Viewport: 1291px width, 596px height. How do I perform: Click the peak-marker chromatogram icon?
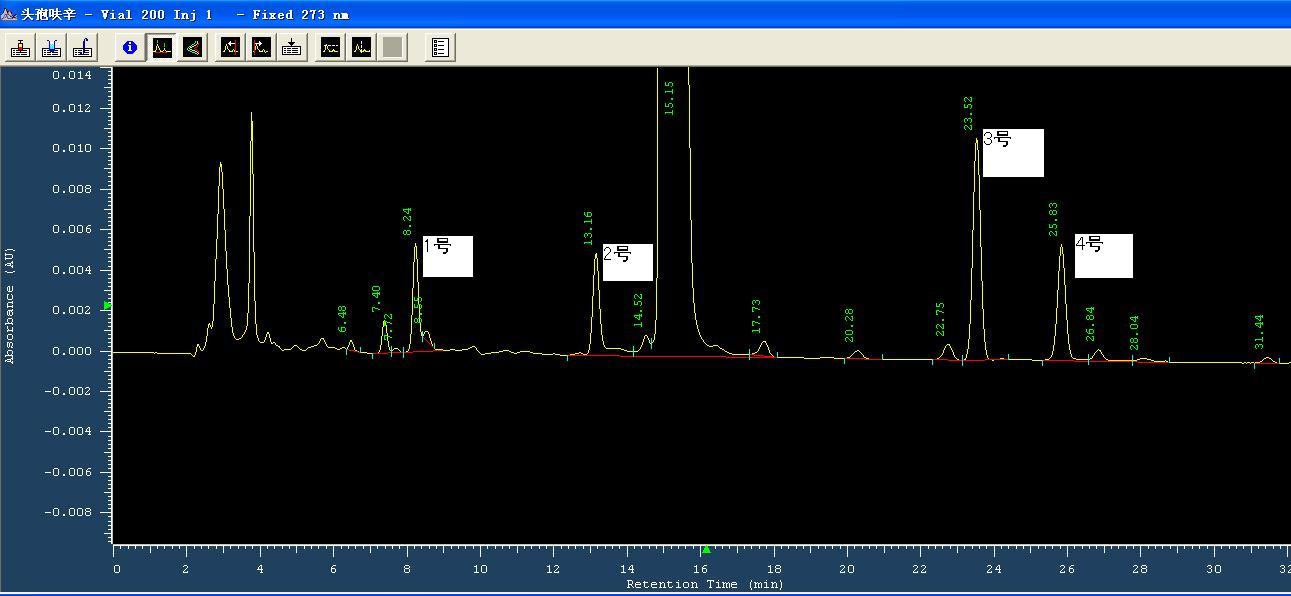coord(361,47)
